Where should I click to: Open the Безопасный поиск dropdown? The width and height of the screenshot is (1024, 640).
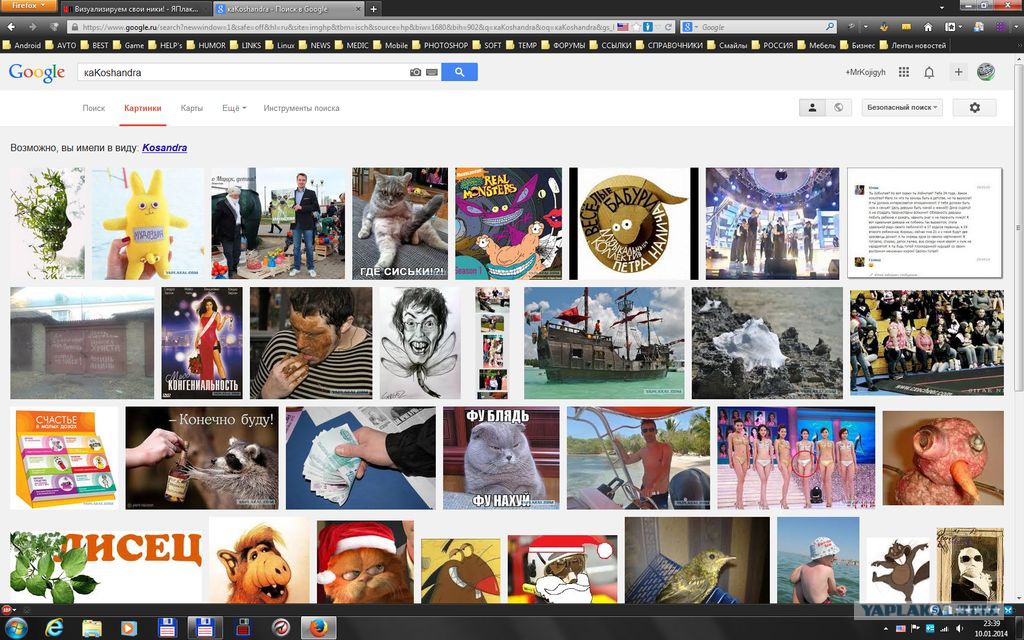(902, 107)
